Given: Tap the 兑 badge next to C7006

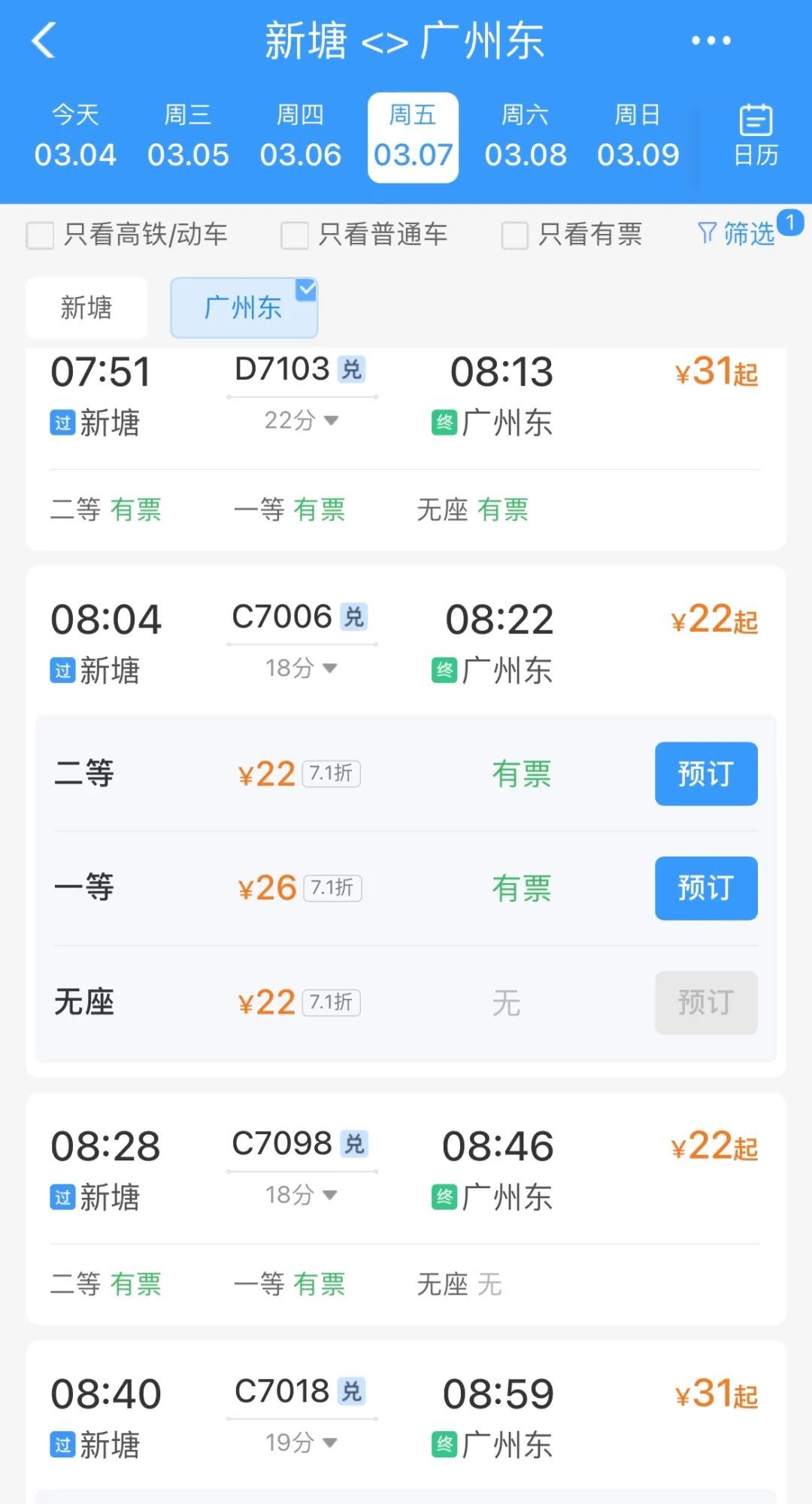Looking at the screenshot, I should coord(353,617).
